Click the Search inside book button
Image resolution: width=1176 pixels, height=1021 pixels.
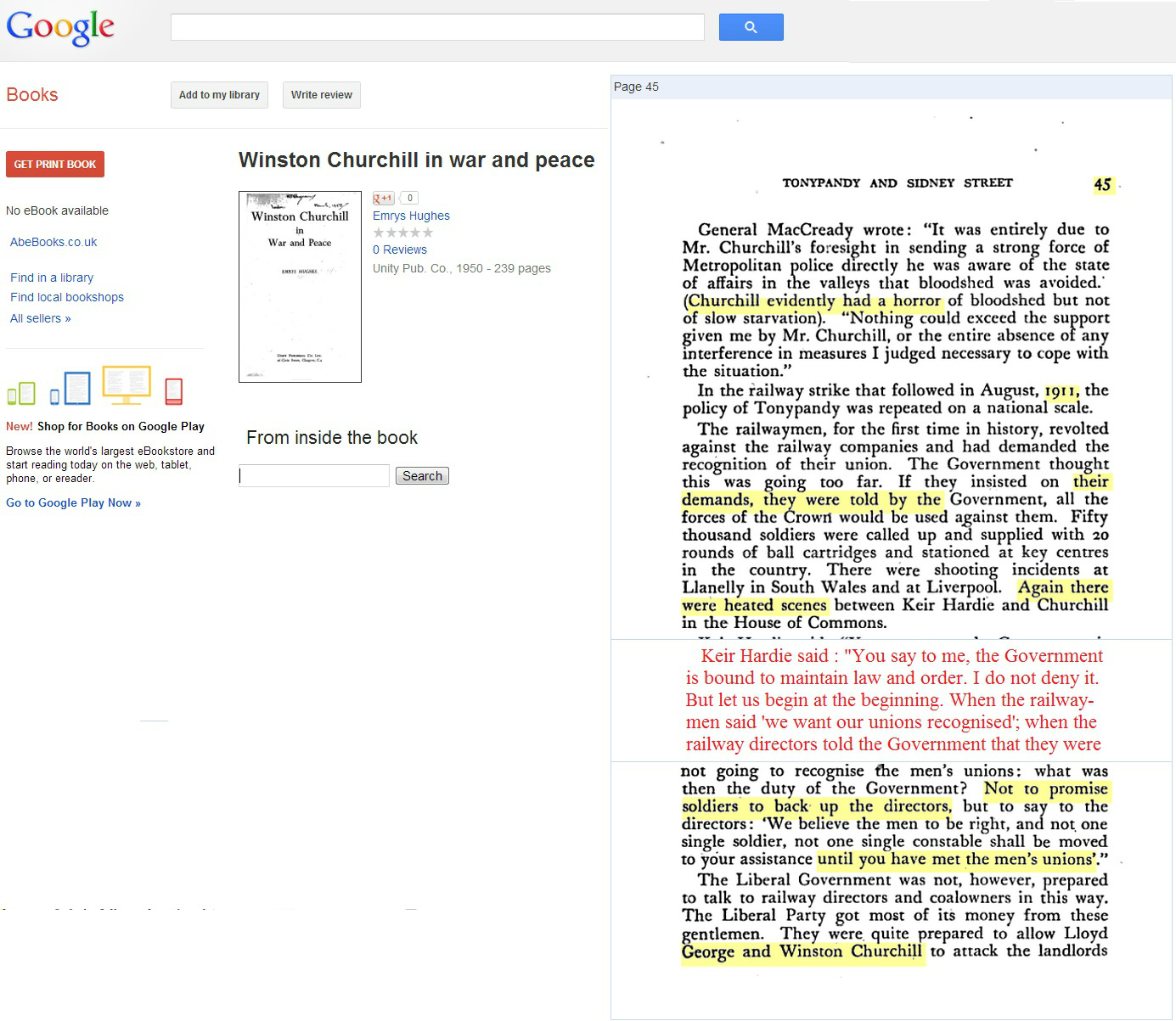[x=422, y=476]
